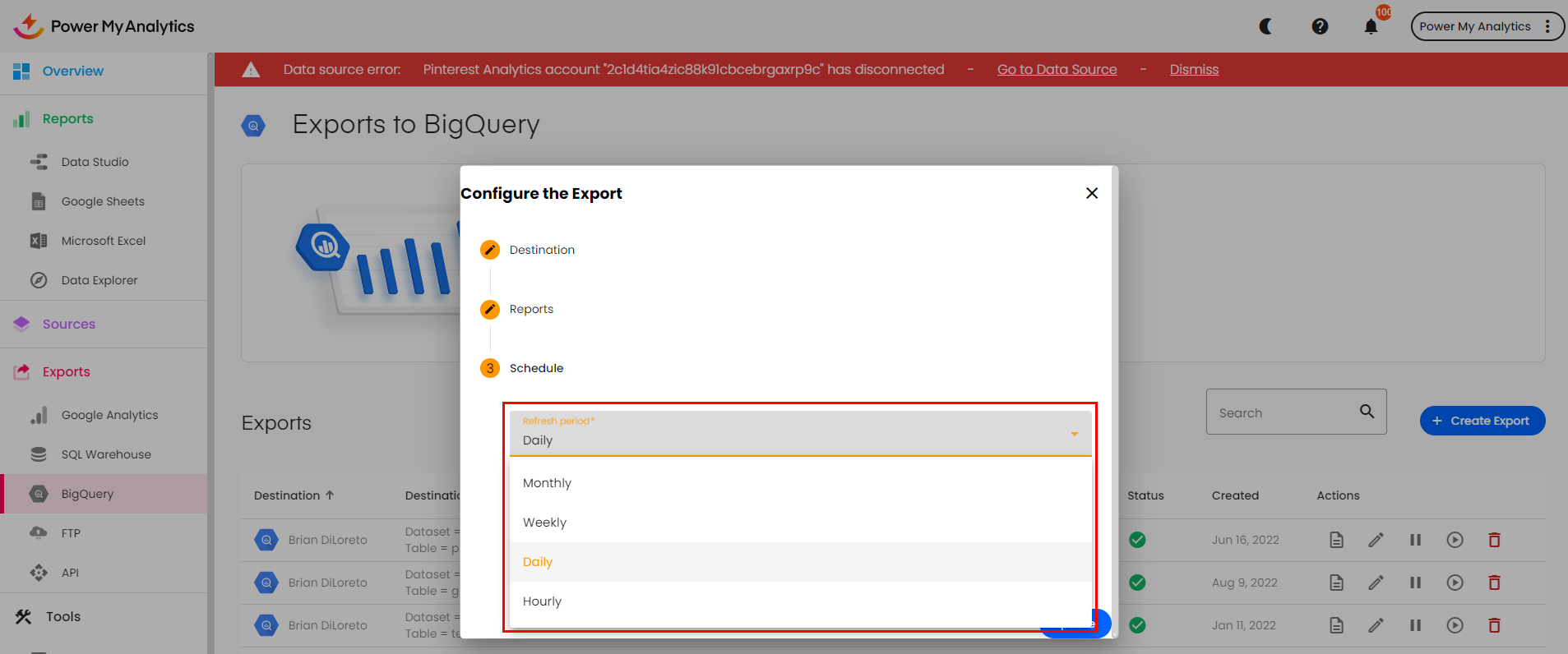This screenshot has width=1568, height=654.
Task: Edit the Destination step pencil icon
Action: (x=490, y=250)
